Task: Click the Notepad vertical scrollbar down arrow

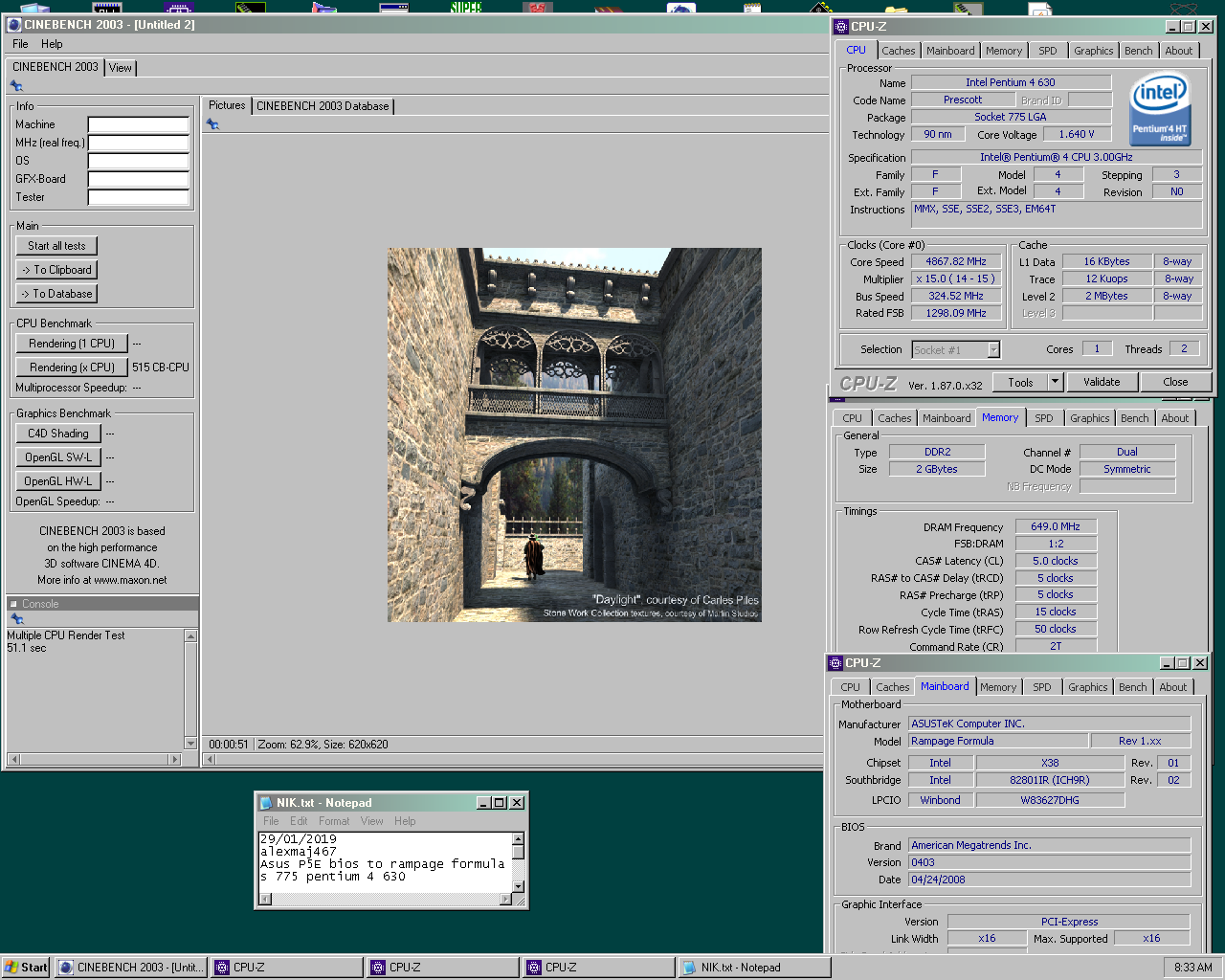Action: 518,886
